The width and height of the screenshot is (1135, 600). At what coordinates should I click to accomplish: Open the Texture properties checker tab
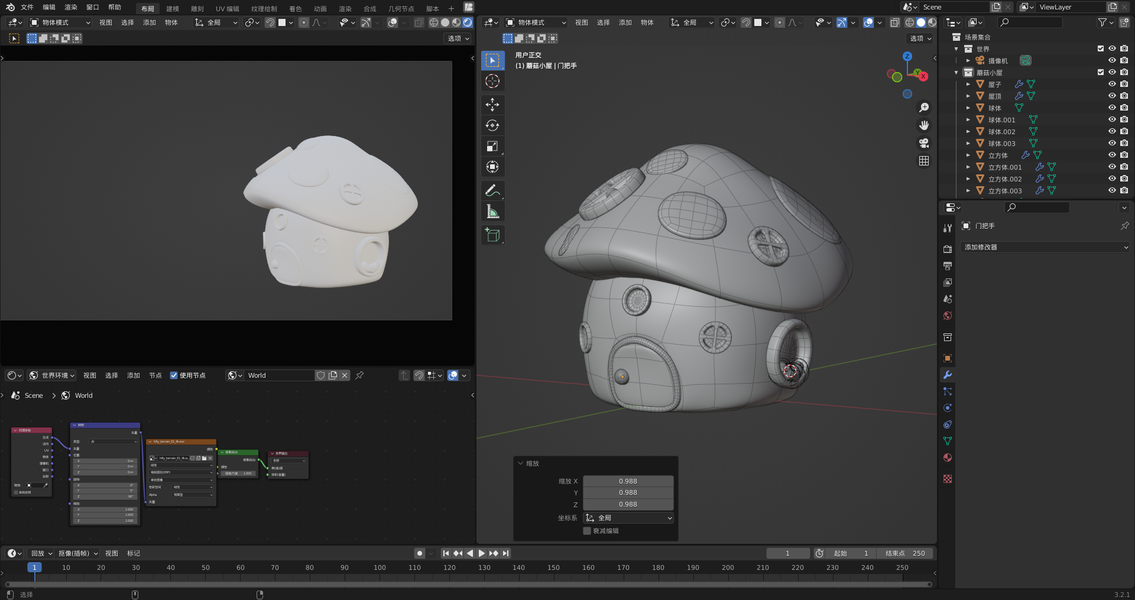point(948,478)
